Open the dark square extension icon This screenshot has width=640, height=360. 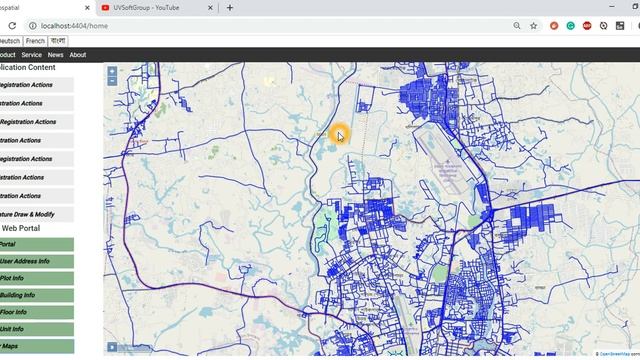[620, 26]
